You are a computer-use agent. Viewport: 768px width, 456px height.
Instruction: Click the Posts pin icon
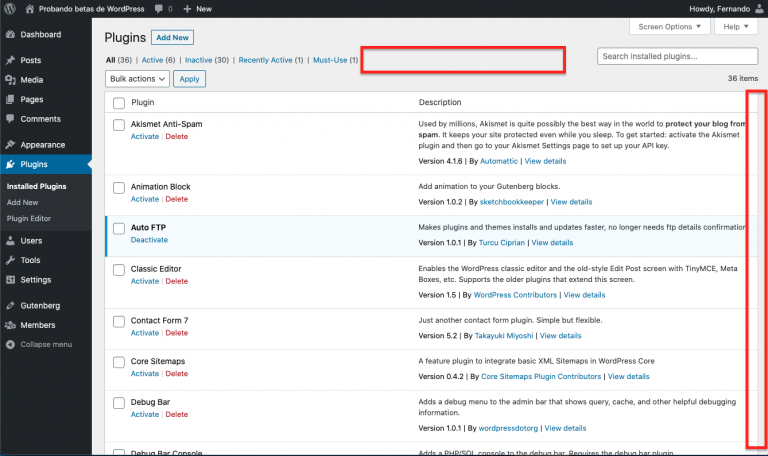click(10, 60)
